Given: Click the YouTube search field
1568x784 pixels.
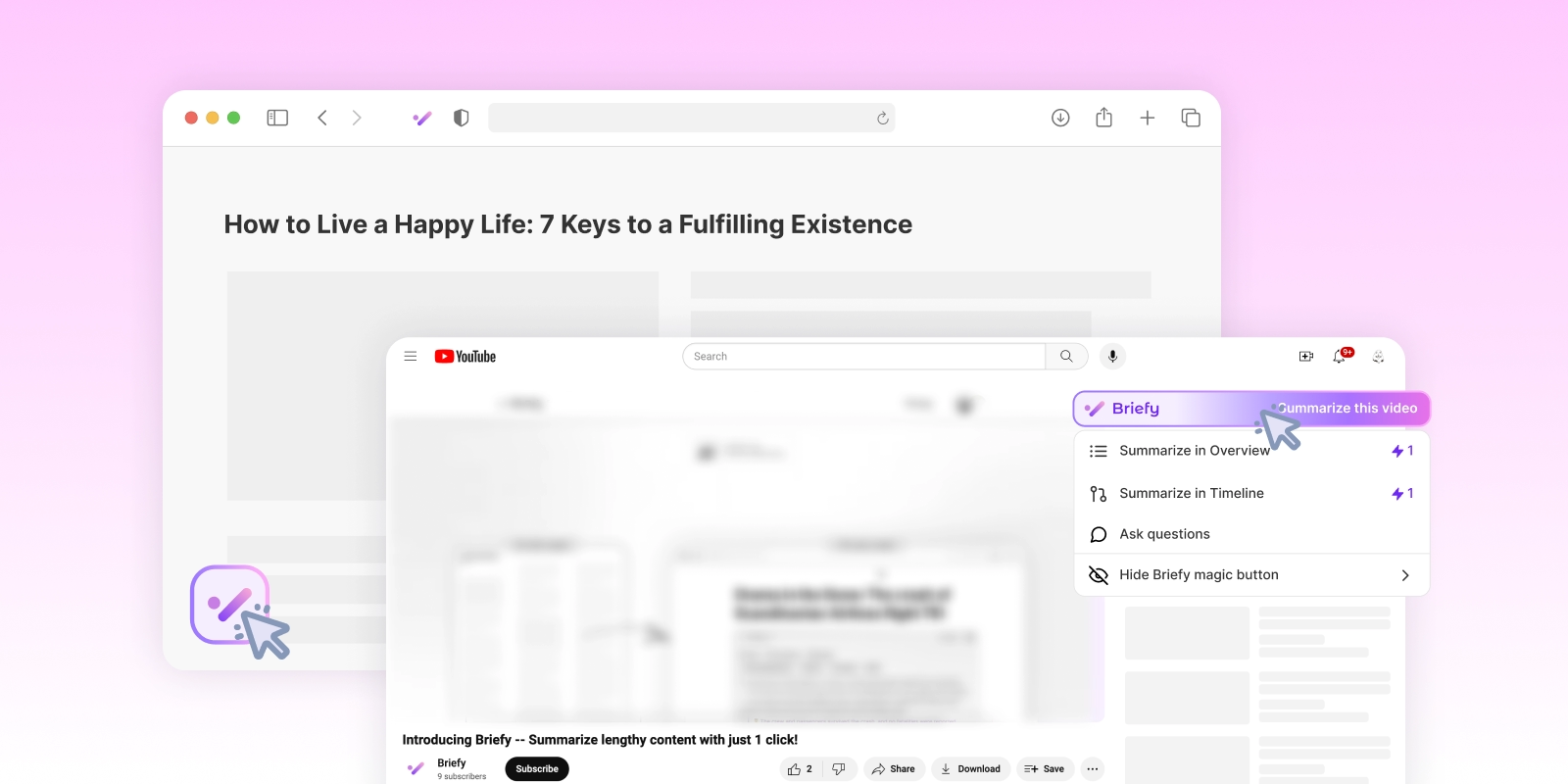Looking at the screenshot, I should point(864,357).
